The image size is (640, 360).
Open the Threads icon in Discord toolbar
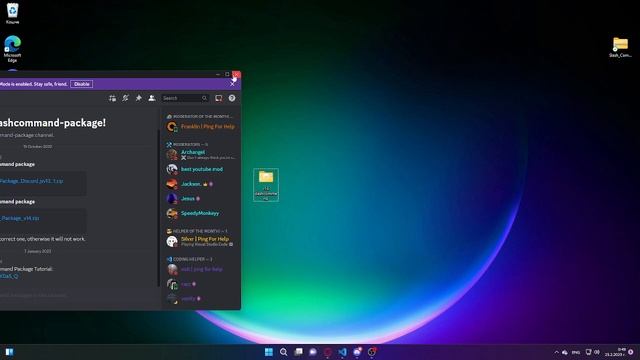pos(112,98)
